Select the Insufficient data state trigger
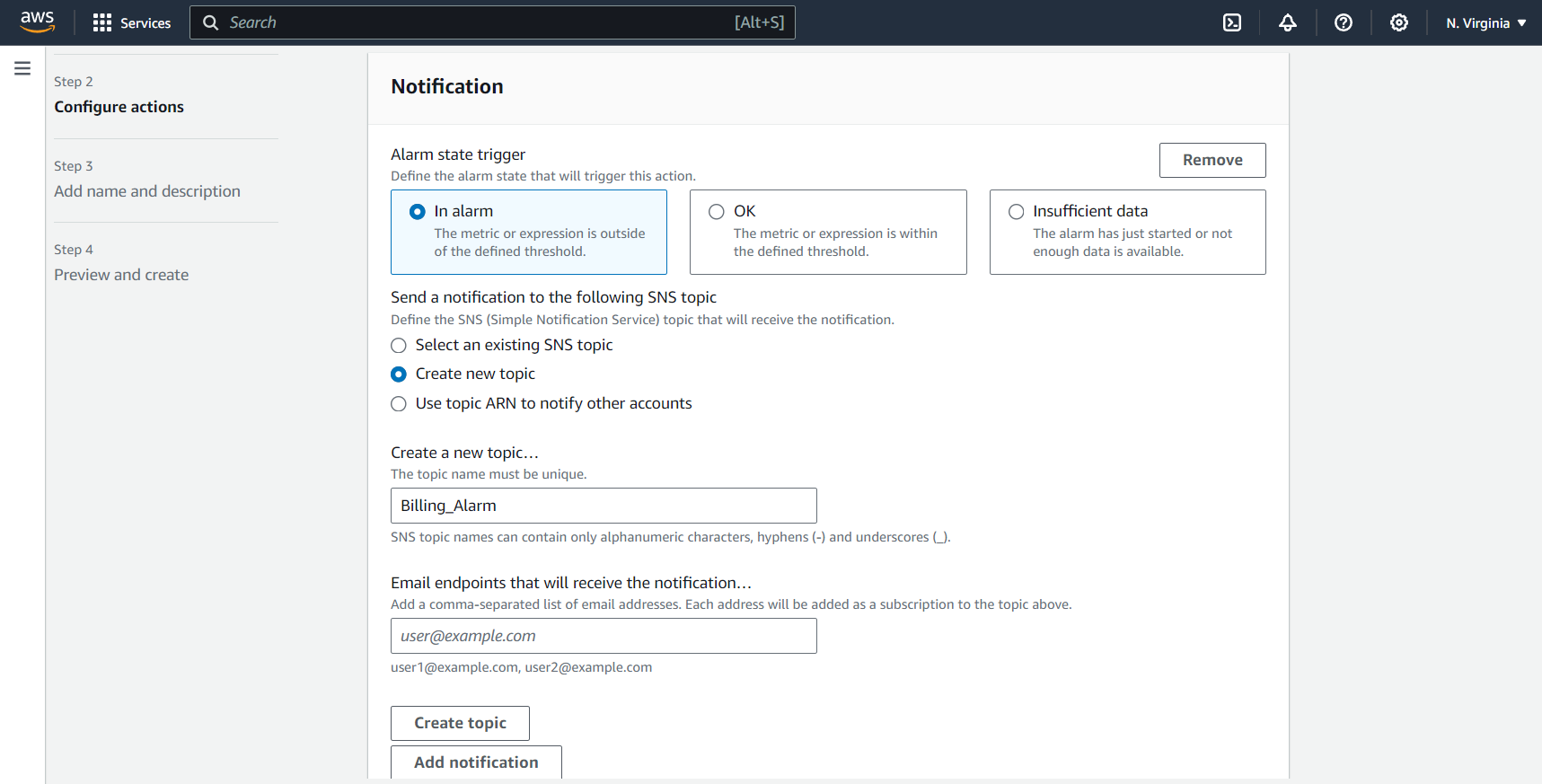Screen dimensions: 1542x784 click(x=1017, y=212)
